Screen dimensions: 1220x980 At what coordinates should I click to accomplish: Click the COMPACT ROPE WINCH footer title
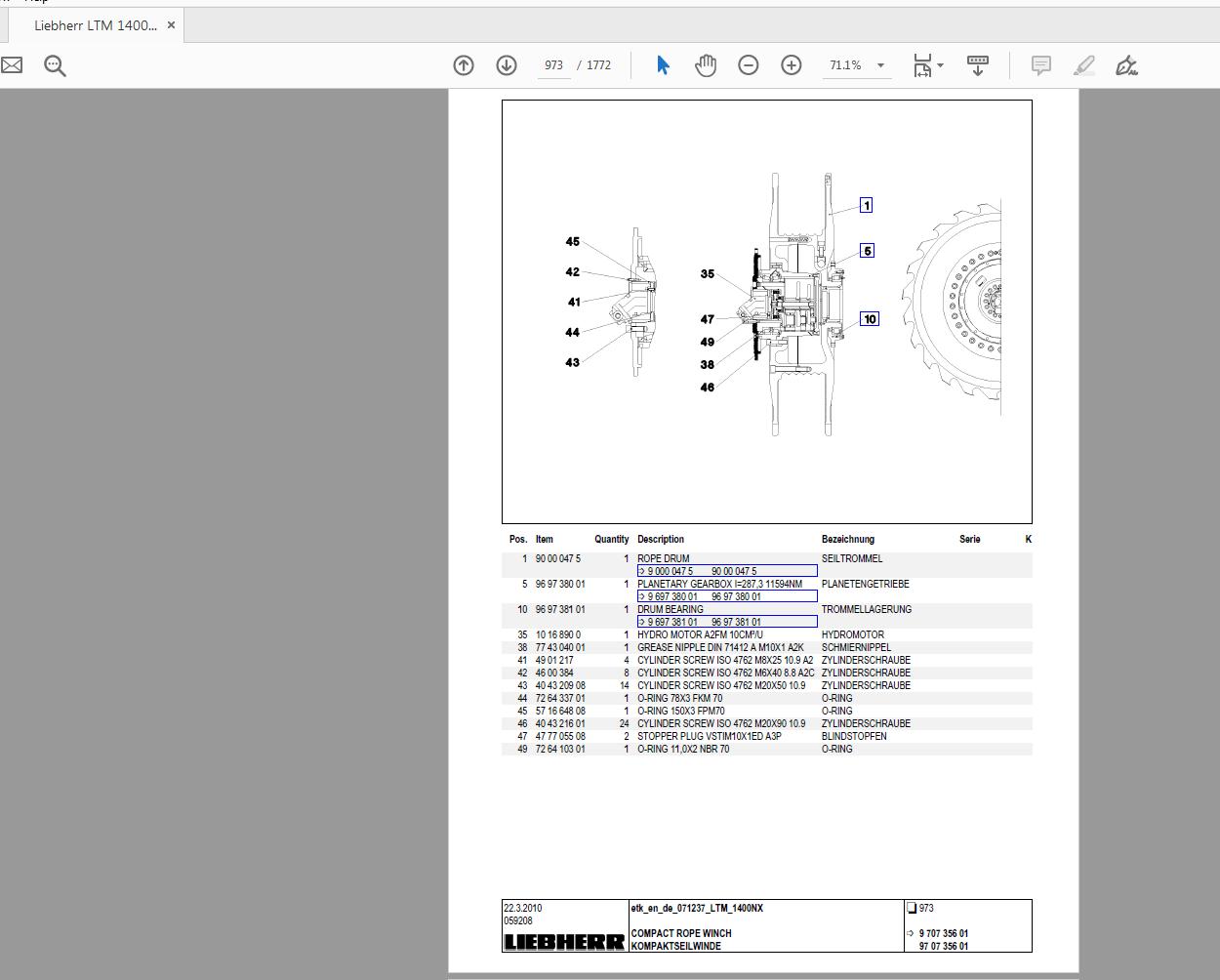[681, 933]
